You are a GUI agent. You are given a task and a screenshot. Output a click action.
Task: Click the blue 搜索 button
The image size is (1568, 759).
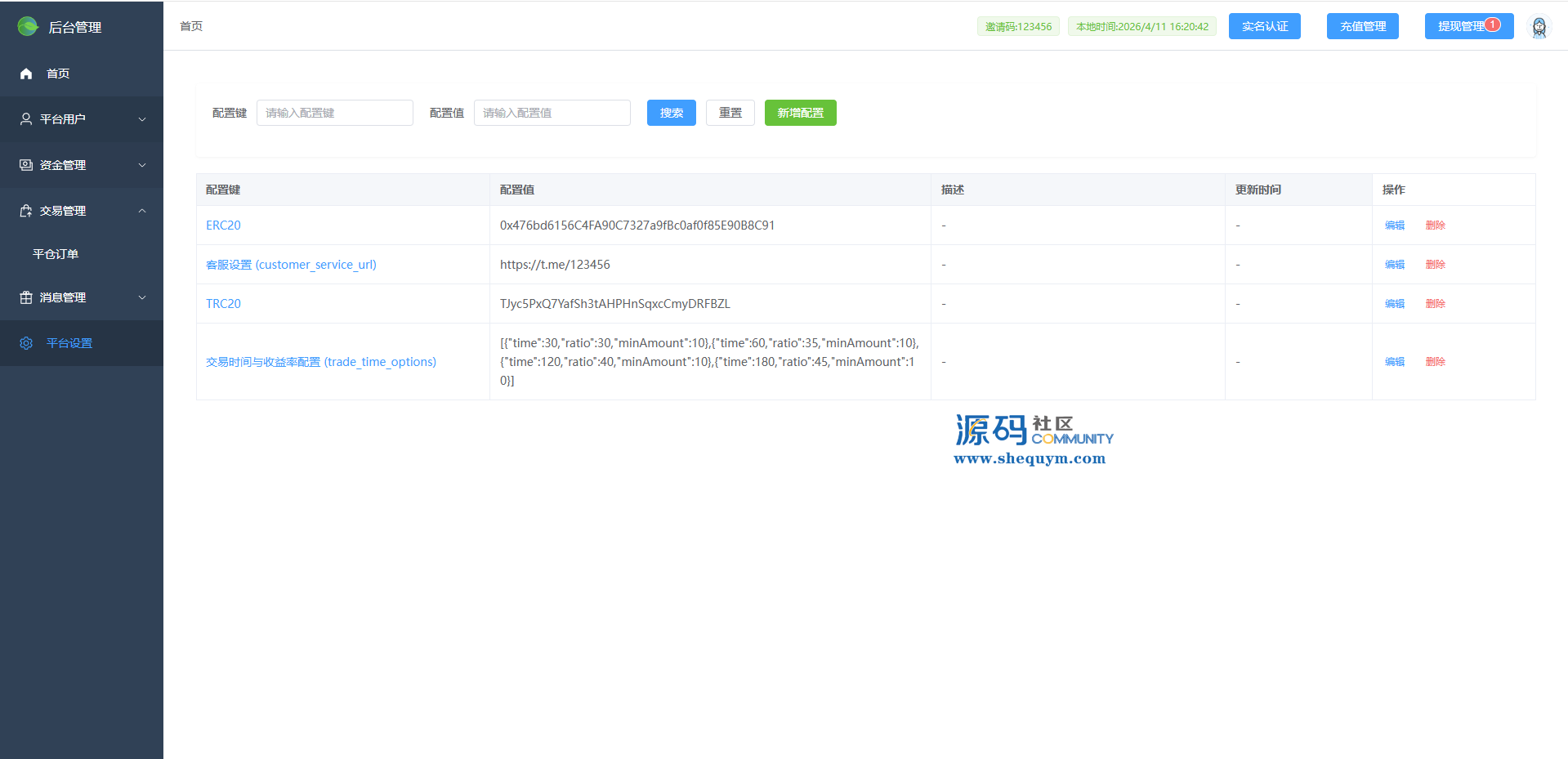click(671, 113)
